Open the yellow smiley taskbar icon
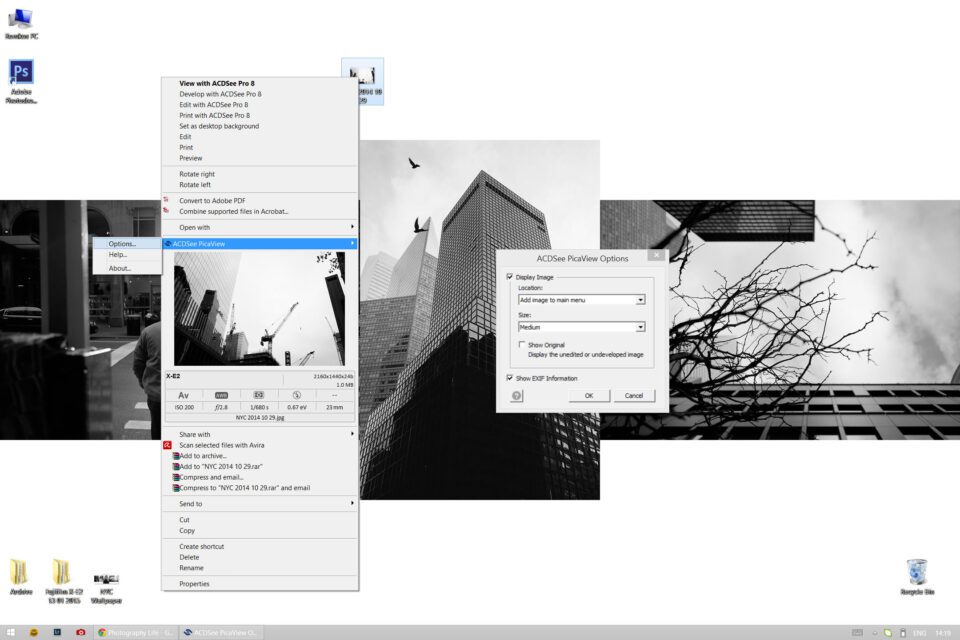The width and height of the screenshot is (960, 640). (34, 633)
